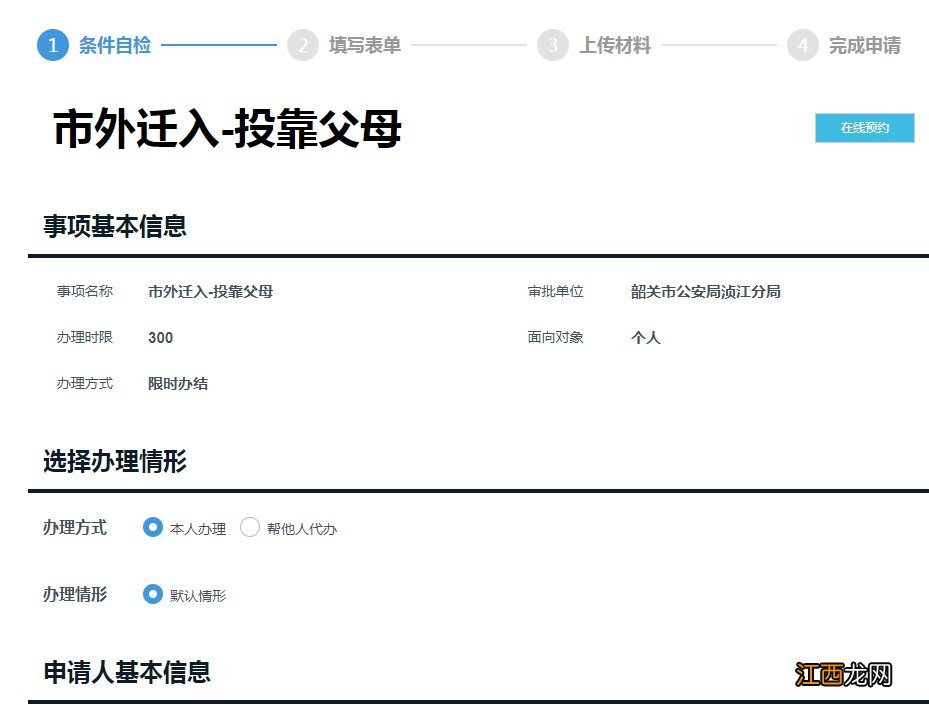Screen dimensions: 929x705
Task: Click the step 4 '完成申请' circle icon
Action: [x=803, y=44]
